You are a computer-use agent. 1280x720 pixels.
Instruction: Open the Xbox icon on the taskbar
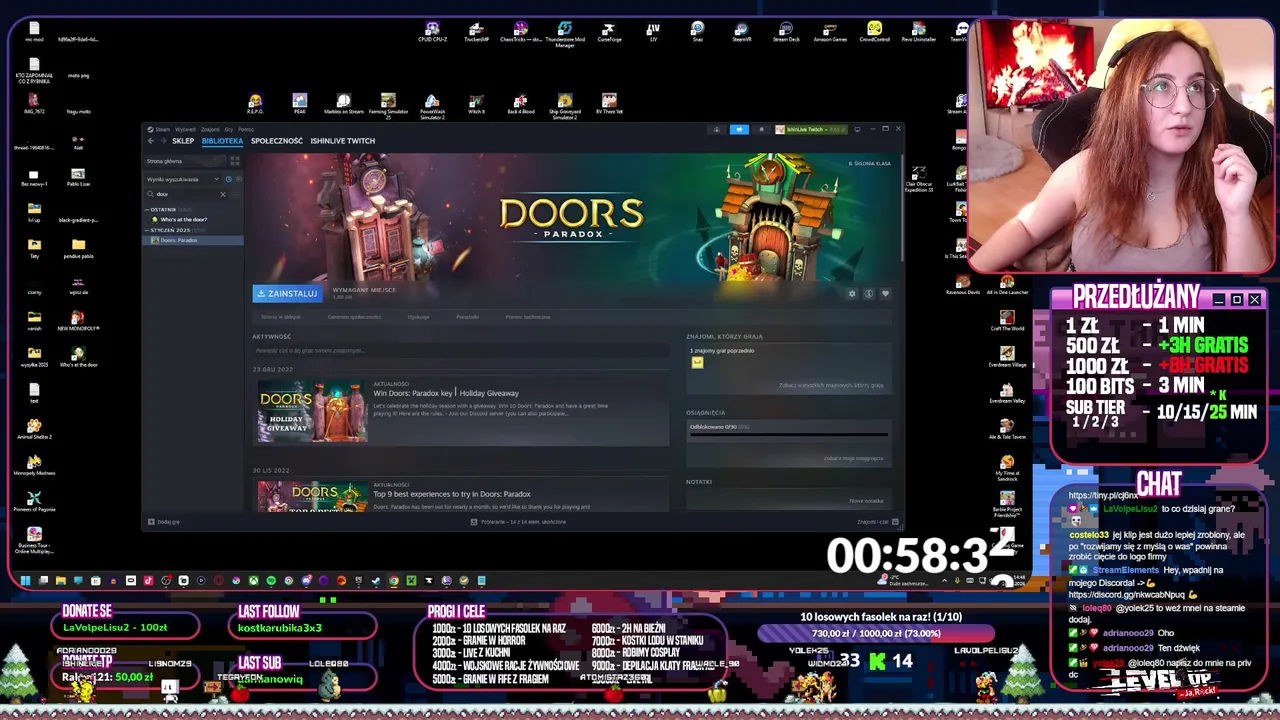(254, 580)
